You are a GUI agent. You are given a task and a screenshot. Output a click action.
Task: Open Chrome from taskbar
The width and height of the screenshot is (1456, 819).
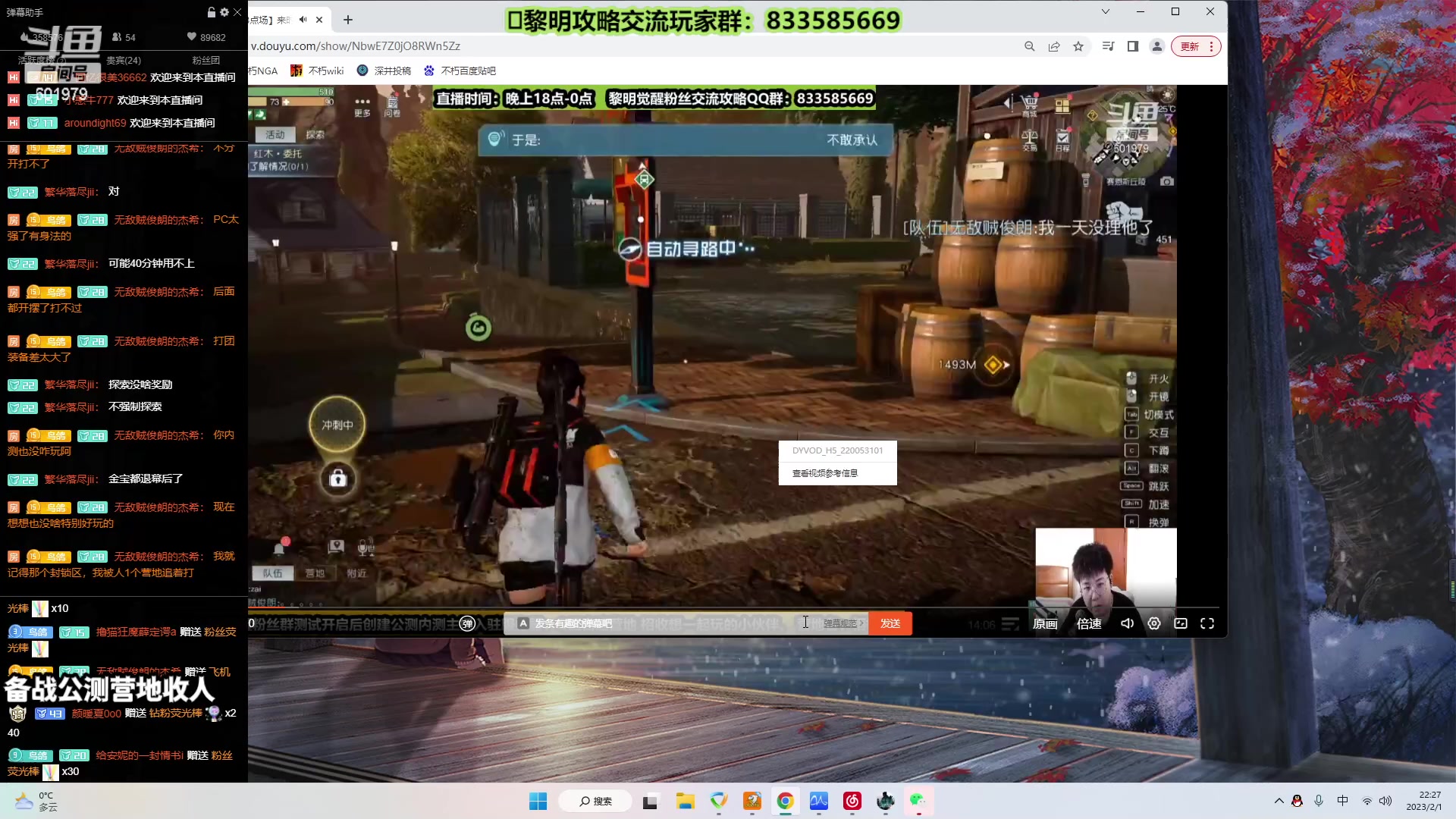785,802
